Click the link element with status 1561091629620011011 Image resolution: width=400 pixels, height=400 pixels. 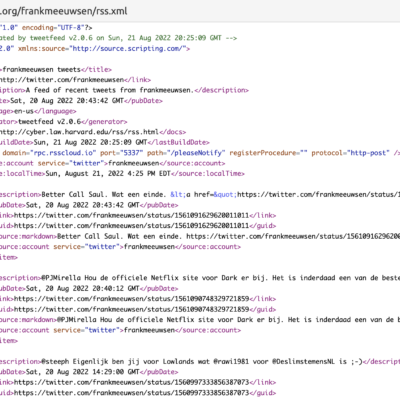[138, 215]
